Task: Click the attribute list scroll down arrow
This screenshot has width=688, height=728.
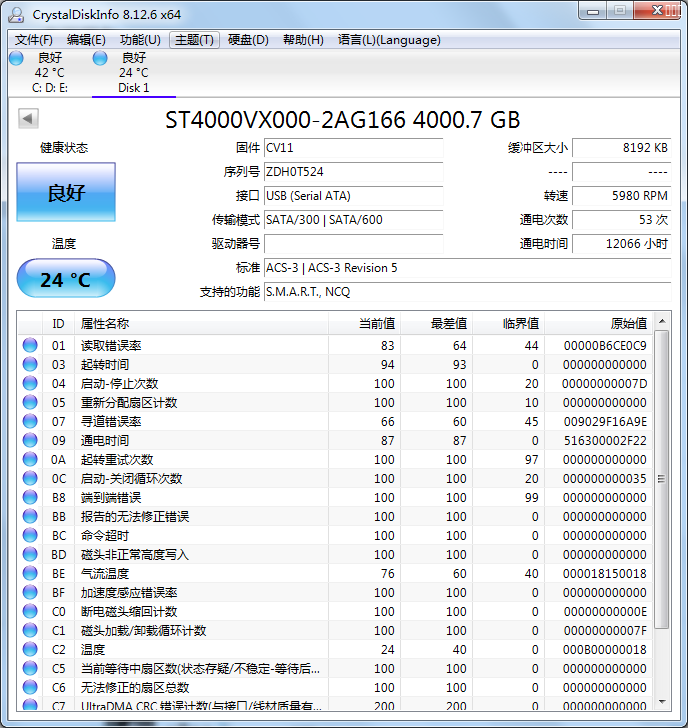Action: click(x=662, y=702)
